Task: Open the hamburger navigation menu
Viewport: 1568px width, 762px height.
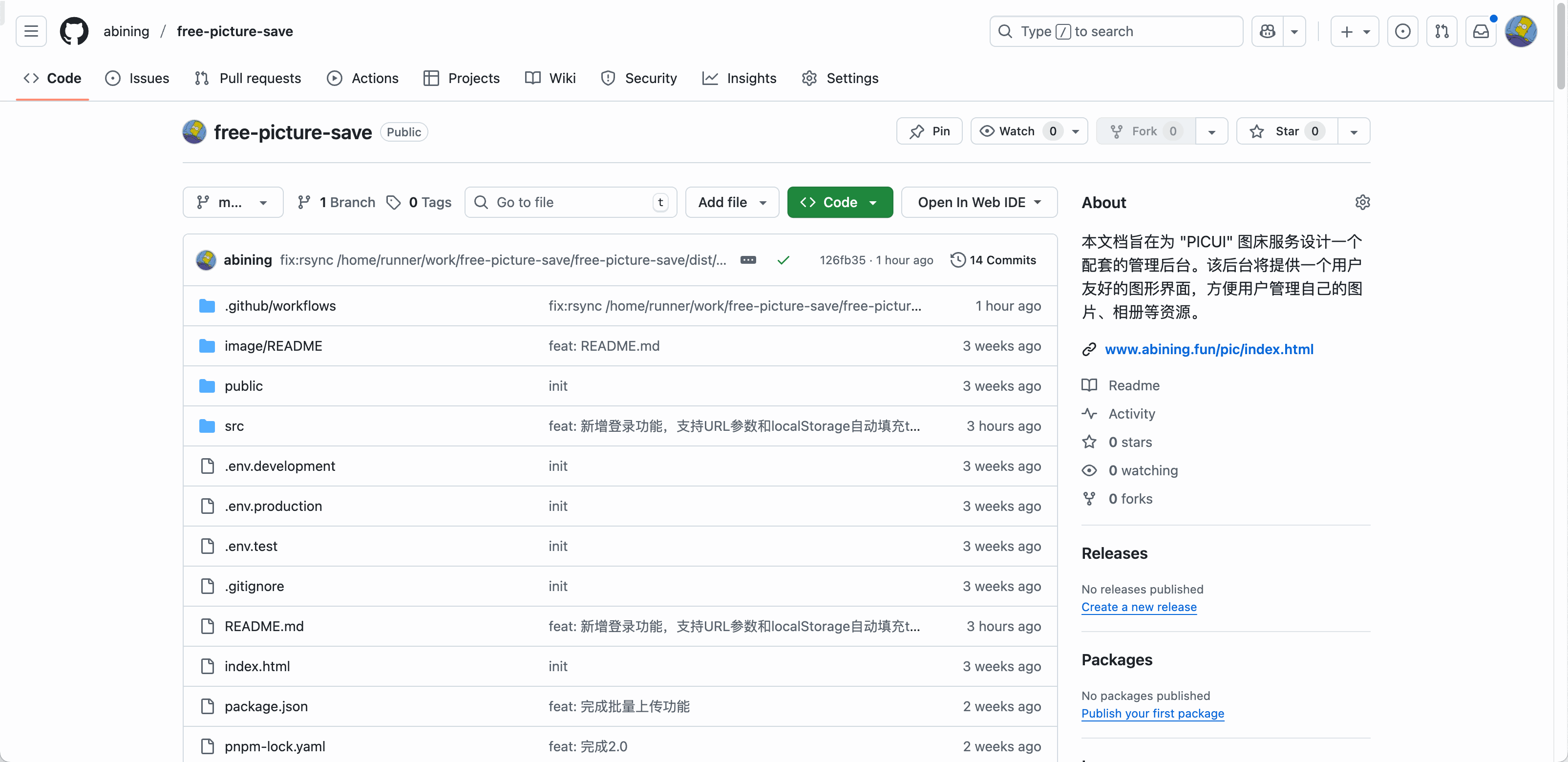Action: pos(31,31)
